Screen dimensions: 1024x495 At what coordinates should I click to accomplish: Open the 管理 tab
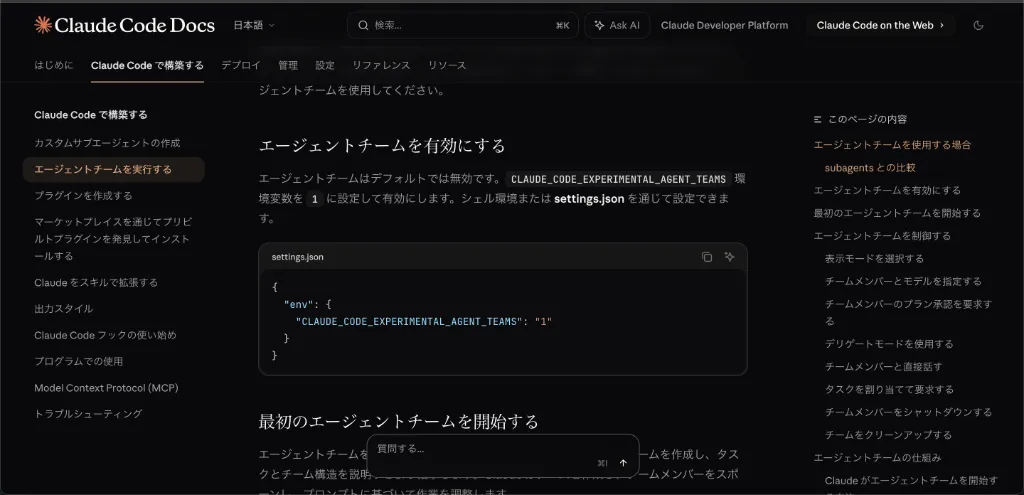288,65
